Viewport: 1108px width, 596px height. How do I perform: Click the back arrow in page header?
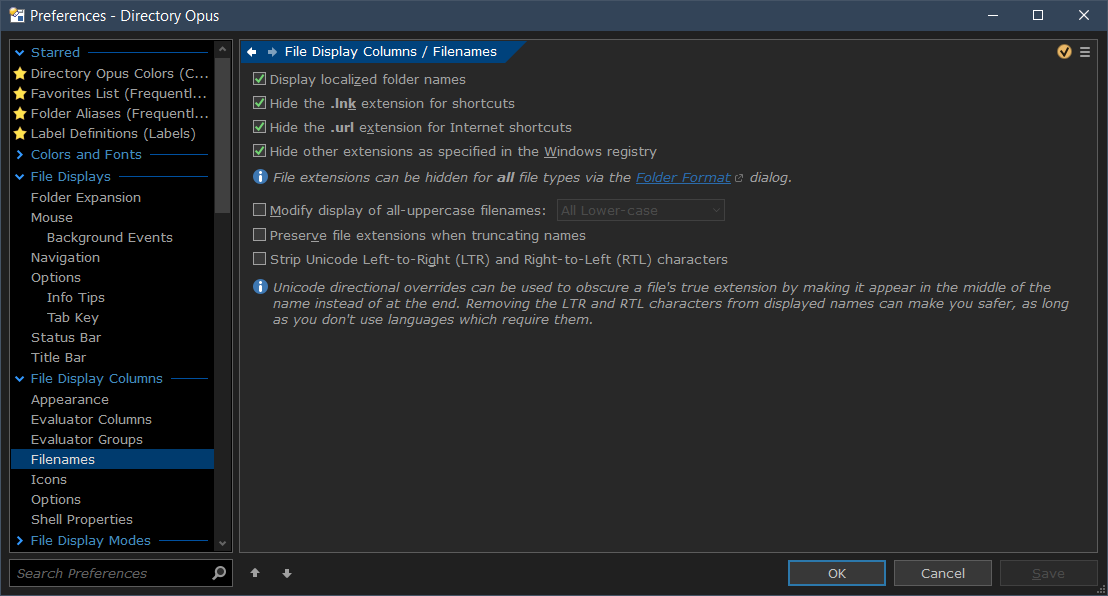[x=252, y=52]
